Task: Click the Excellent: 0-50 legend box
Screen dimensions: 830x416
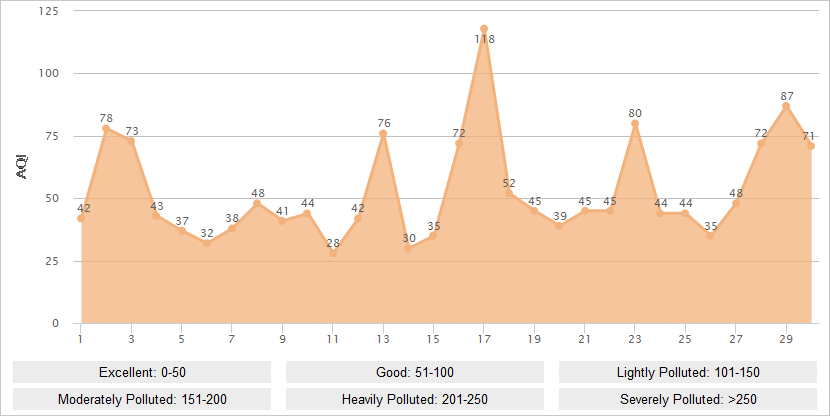Action: tap(142, 372)
